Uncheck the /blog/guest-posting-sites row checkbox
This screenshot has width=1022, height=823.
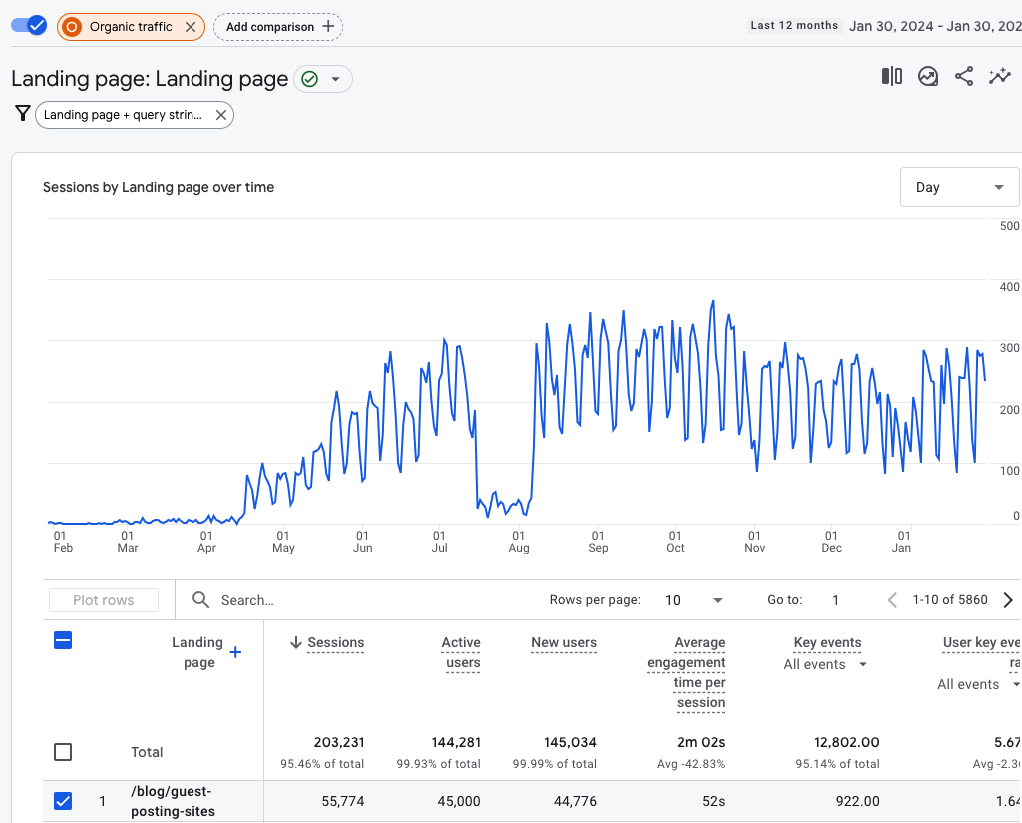63,801
